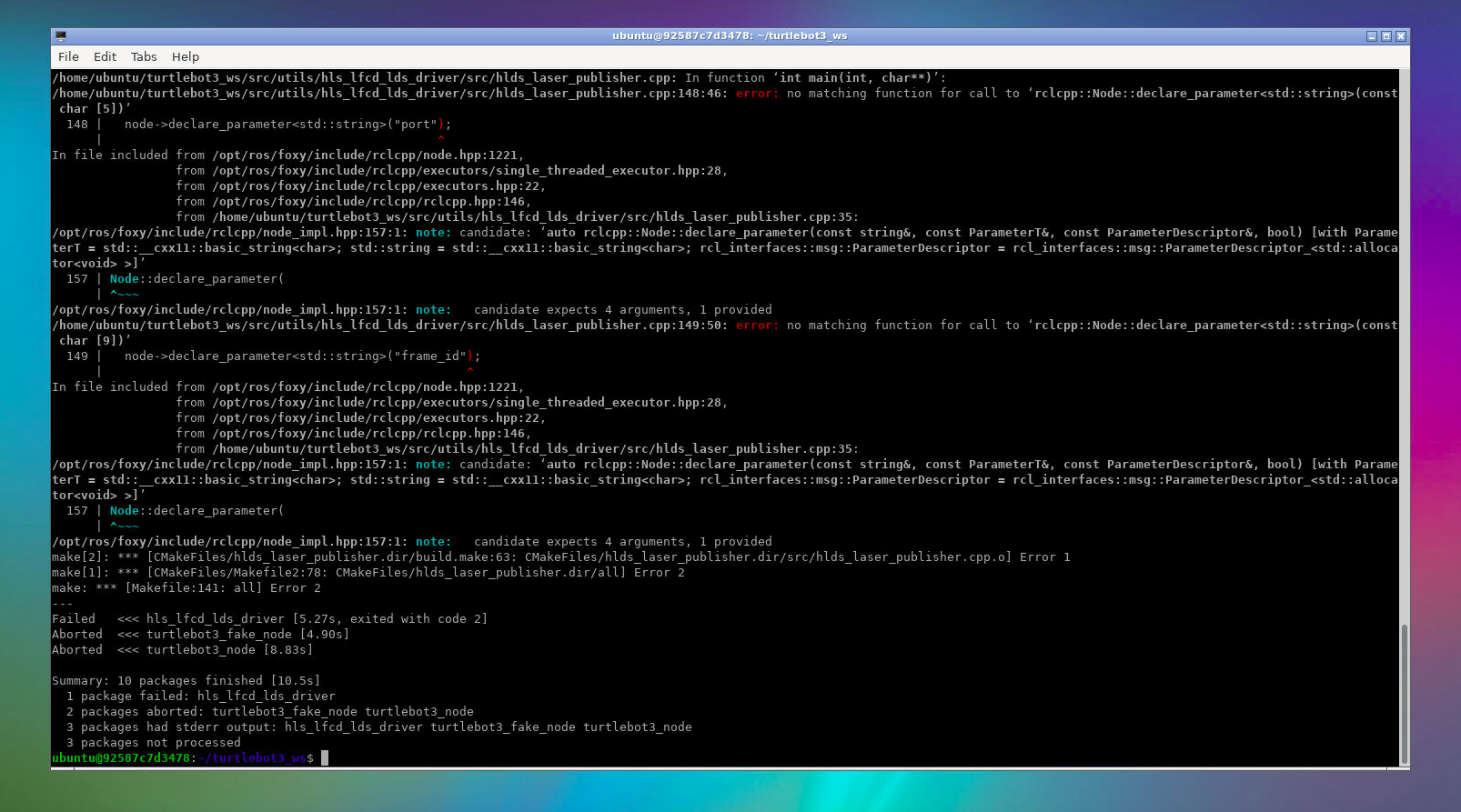Click '3 packages not processed' line
Screen dimensions: 1461x812
(x=153, y=743)
